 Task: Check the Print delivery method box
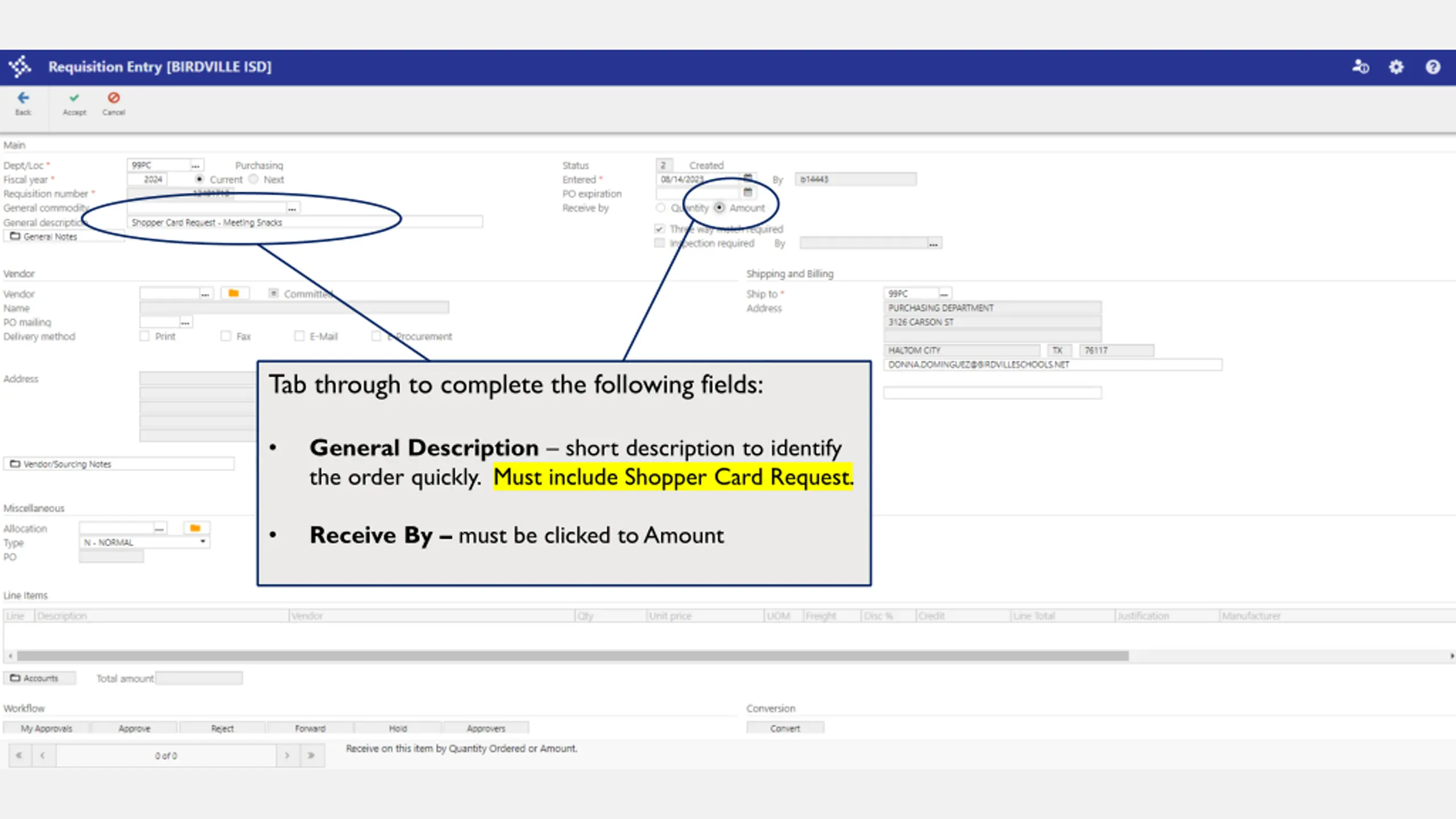point(144,336)
